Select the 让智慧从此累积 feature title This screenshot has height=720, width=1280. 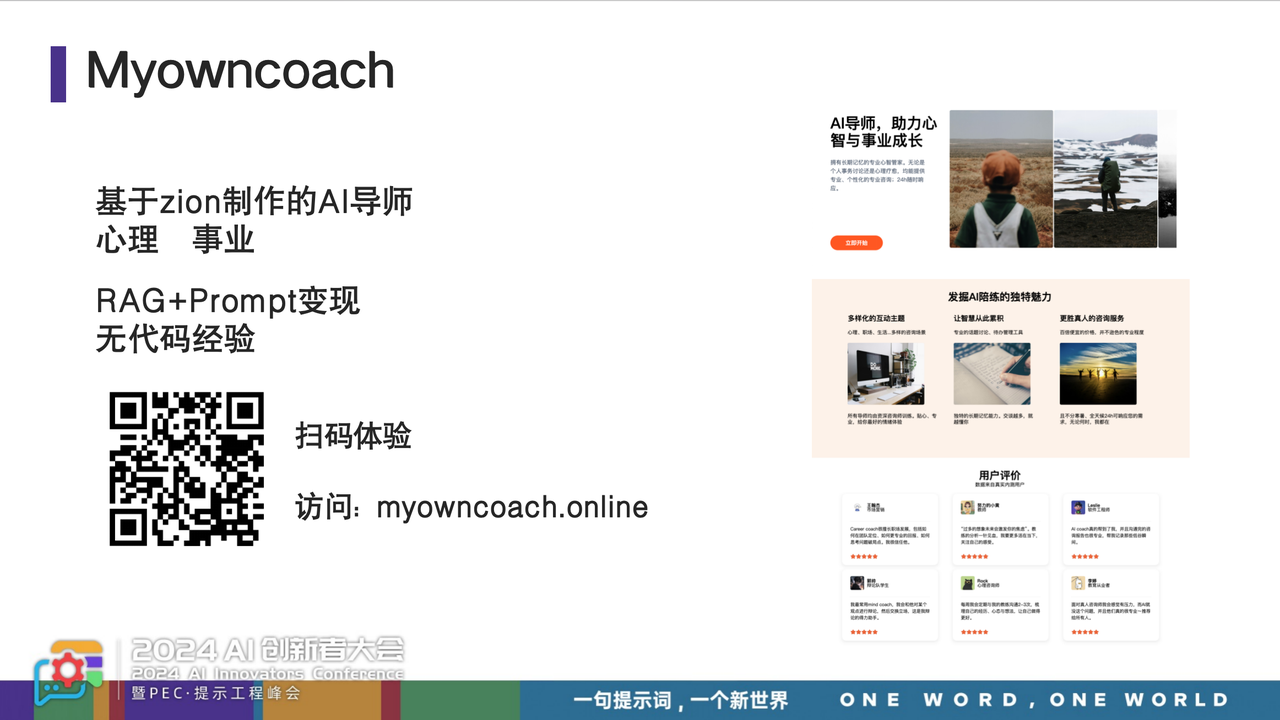[979, 318]
